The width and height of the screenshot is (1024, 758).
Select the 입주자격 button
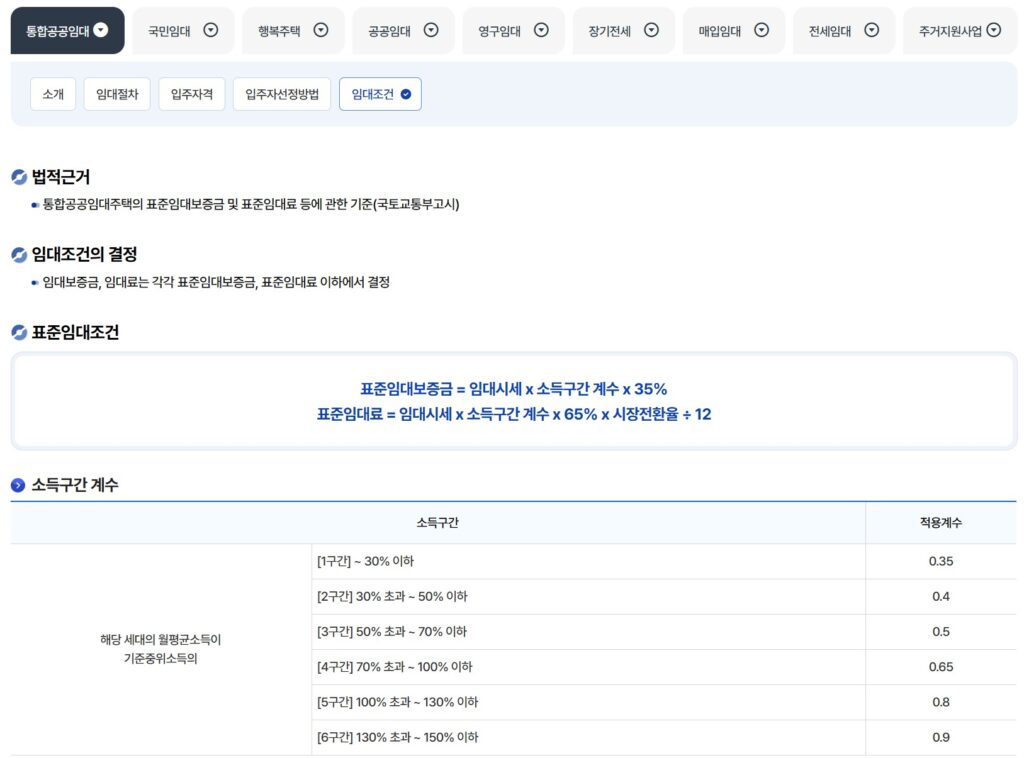[190, 94]
